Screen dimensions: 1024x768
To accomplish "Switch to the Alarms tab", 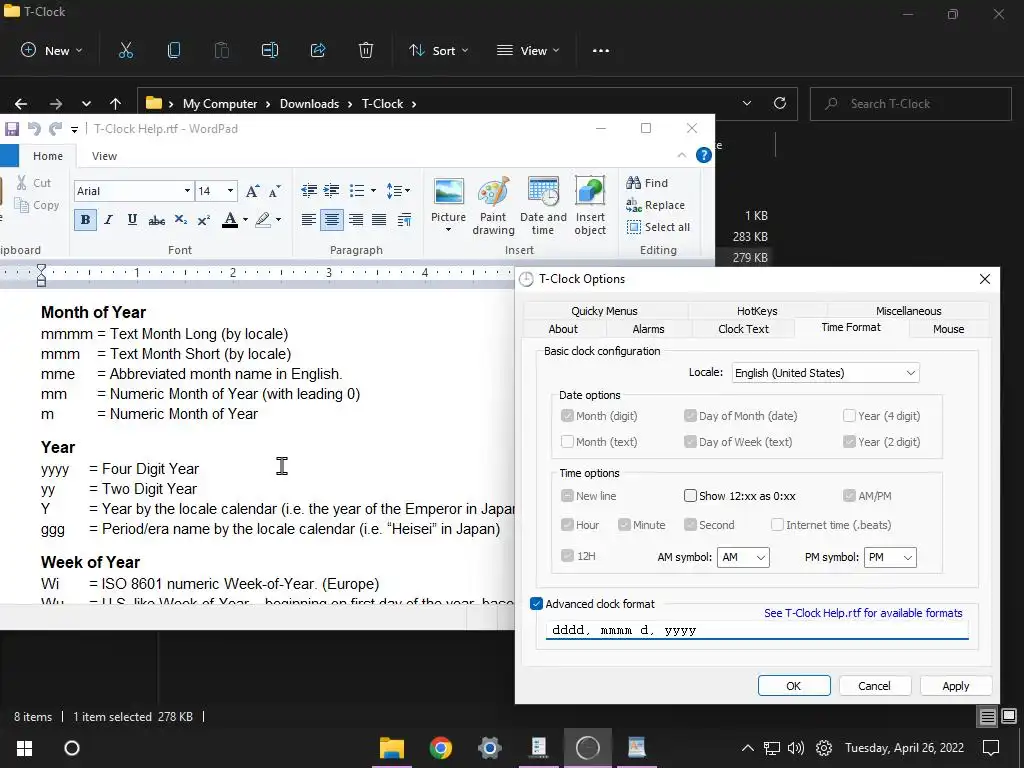I will pyautogui.click(x=648, y=329).
